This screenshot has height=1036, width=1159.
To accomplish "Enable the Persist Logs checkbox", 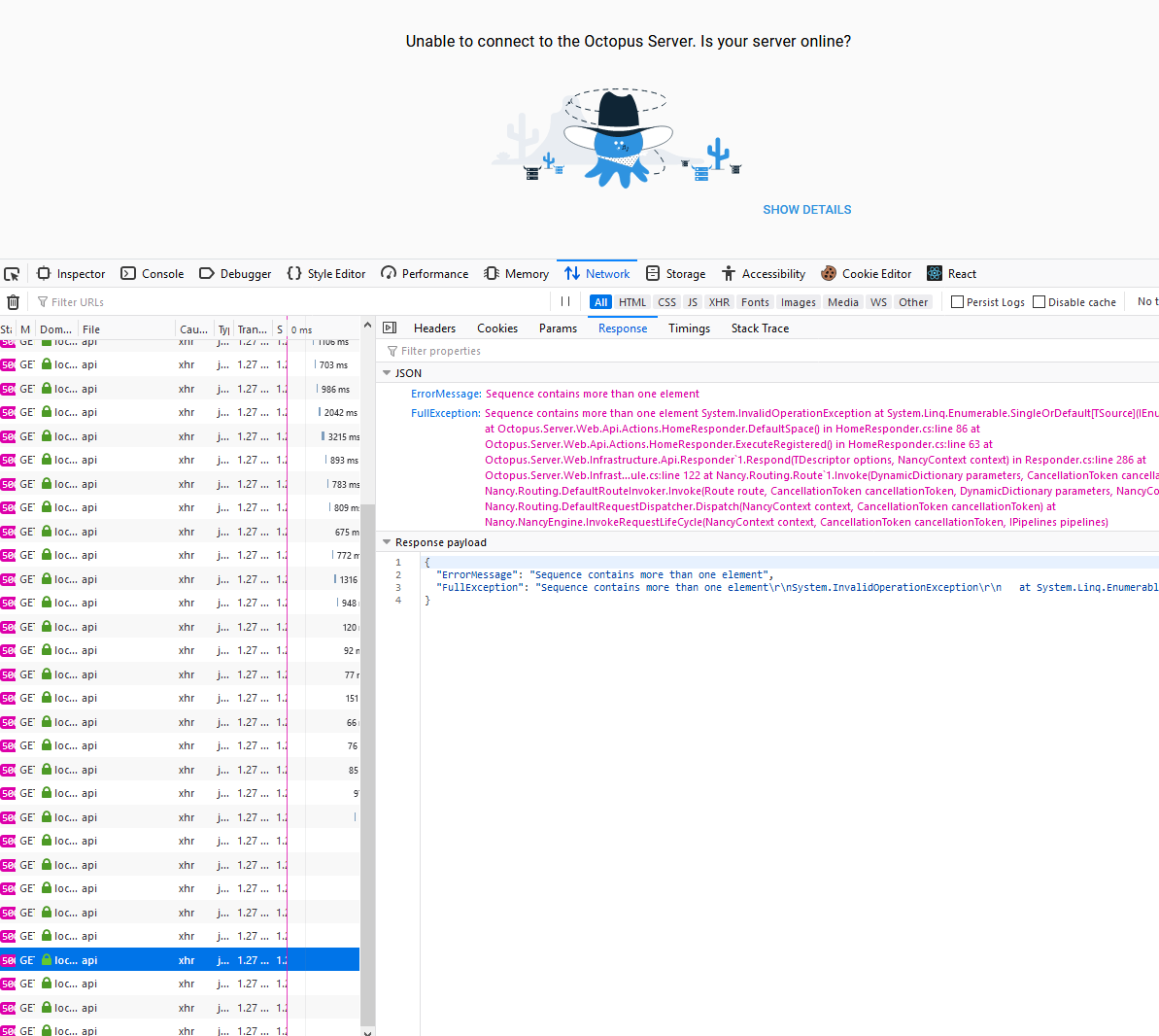I will click(x=957, y=301).
